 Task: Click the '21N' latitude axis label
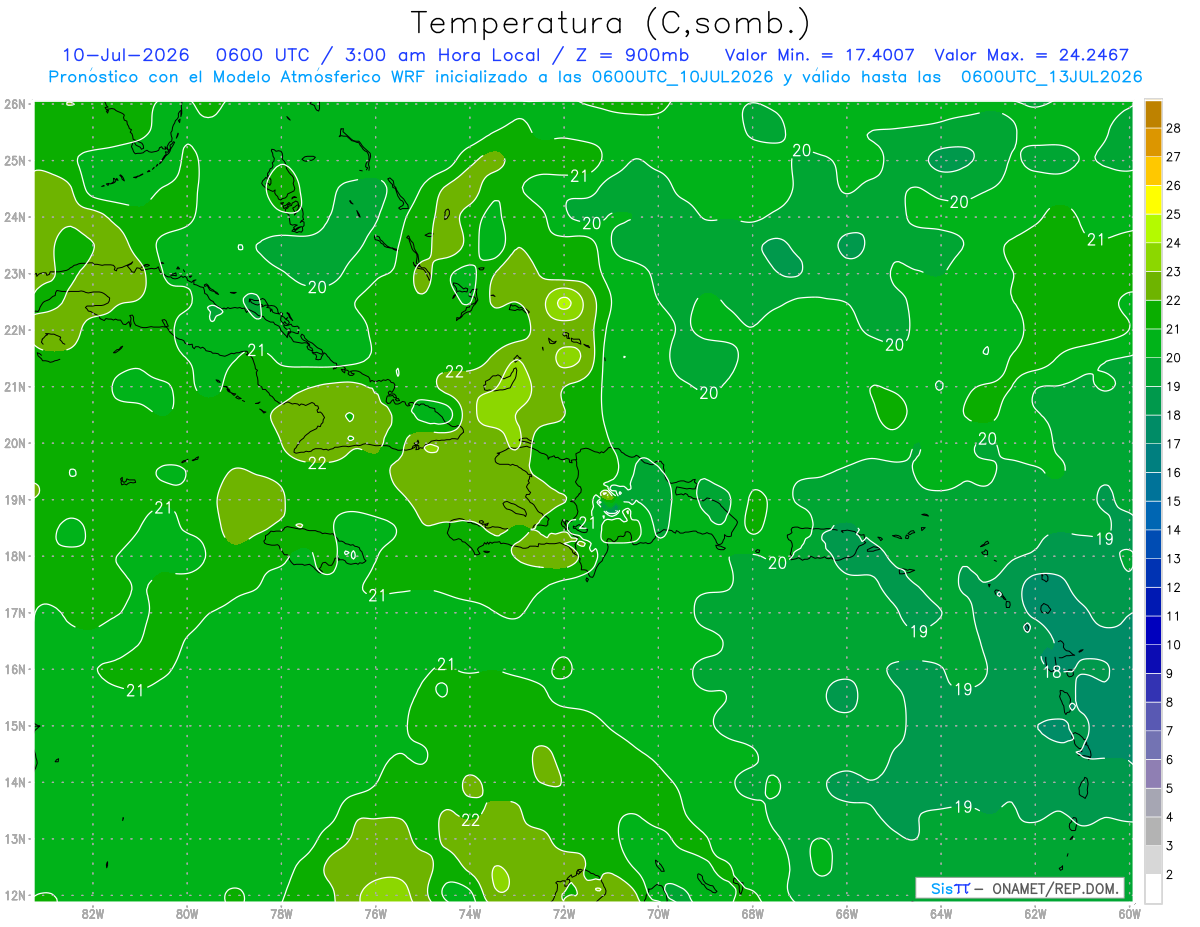pos(15,387)
